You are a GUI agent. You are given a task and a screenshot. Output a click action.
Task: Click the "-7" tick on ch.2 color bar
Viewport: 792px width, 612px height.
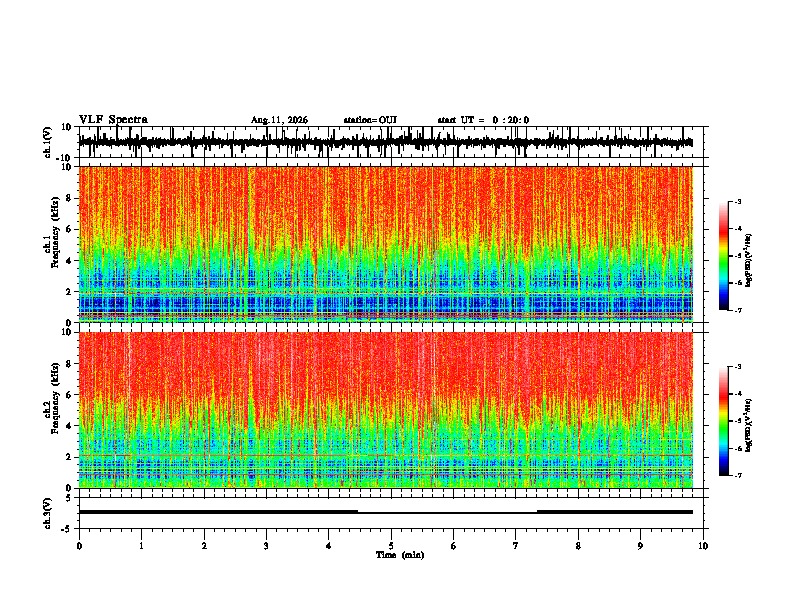[738, 476]
